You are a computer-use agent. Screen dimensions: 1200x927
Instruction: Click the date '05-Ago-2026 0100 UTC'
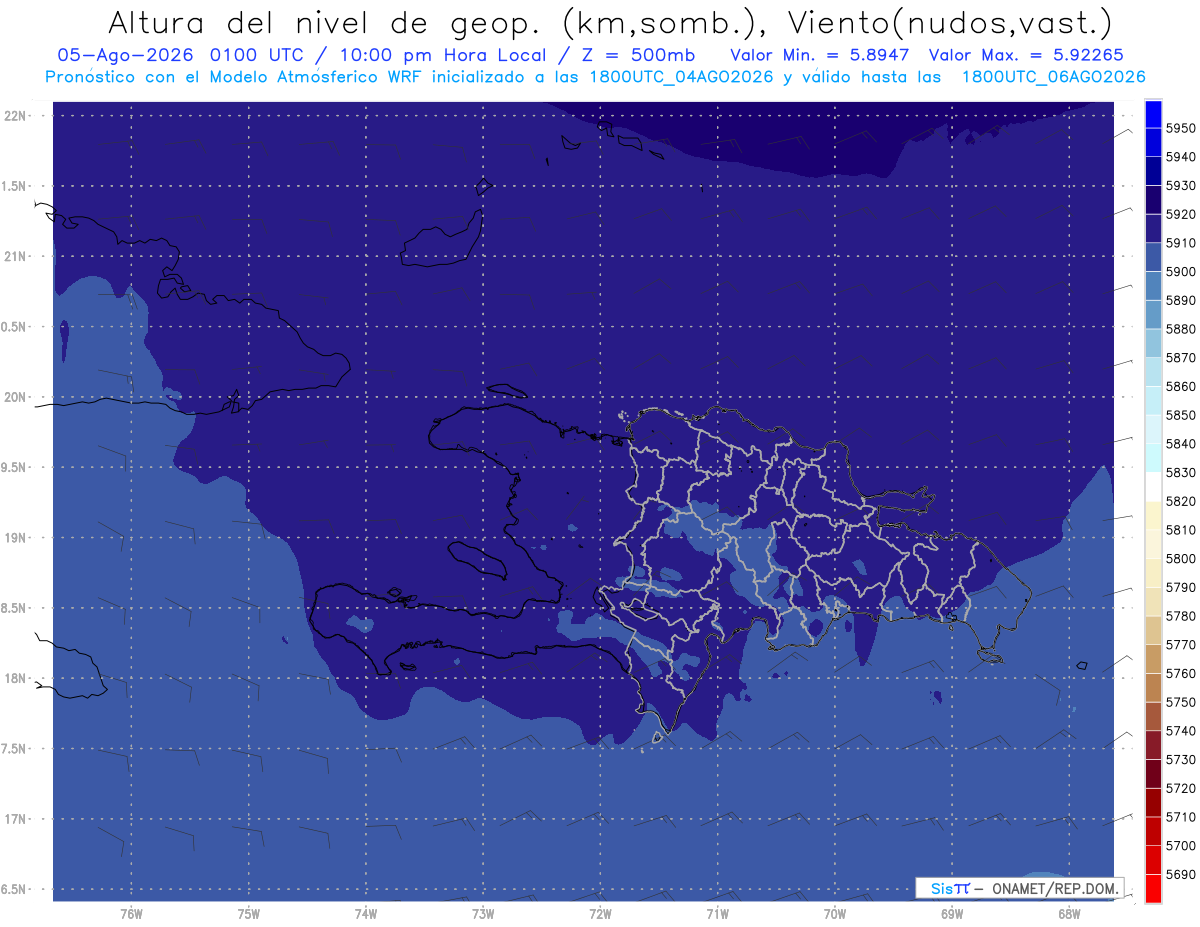click(182, 55)
